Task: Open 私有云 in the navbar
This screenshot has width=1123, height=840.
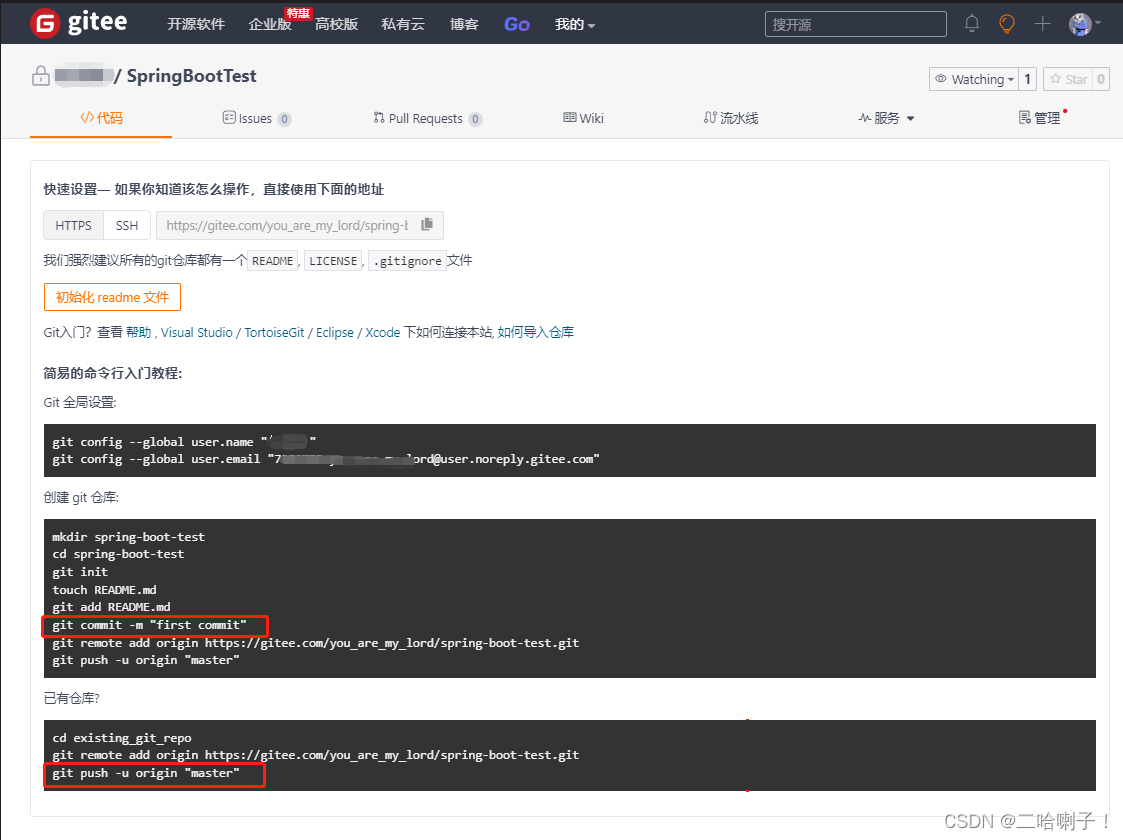Action: click(x=403, y=24)
